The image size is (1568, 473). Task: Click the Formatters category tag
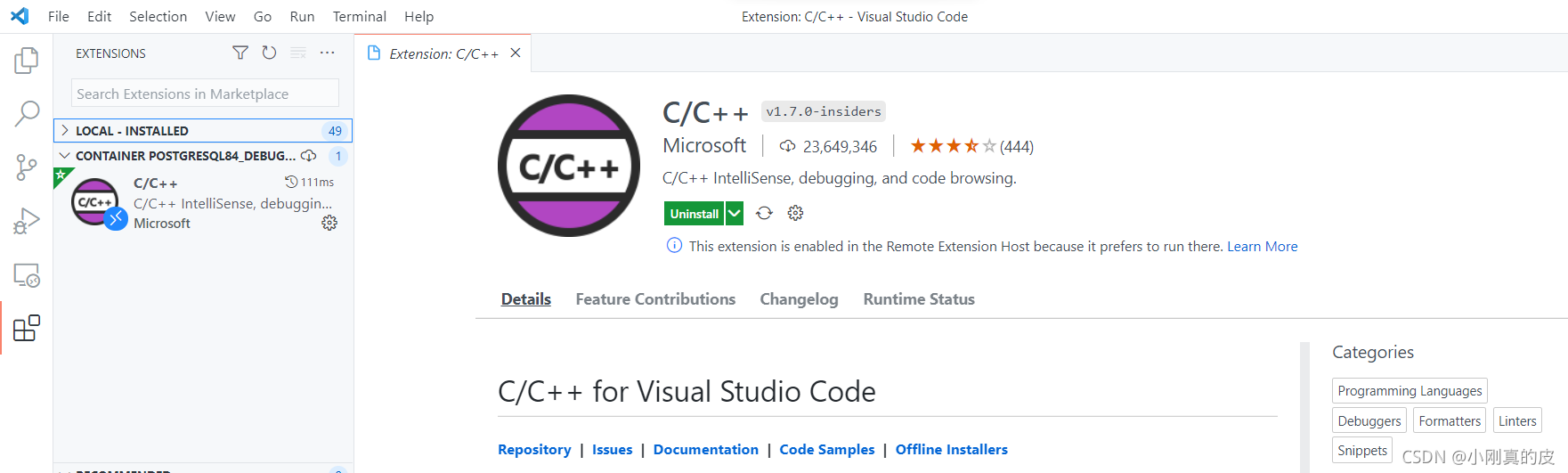(x=1450, y=421)
